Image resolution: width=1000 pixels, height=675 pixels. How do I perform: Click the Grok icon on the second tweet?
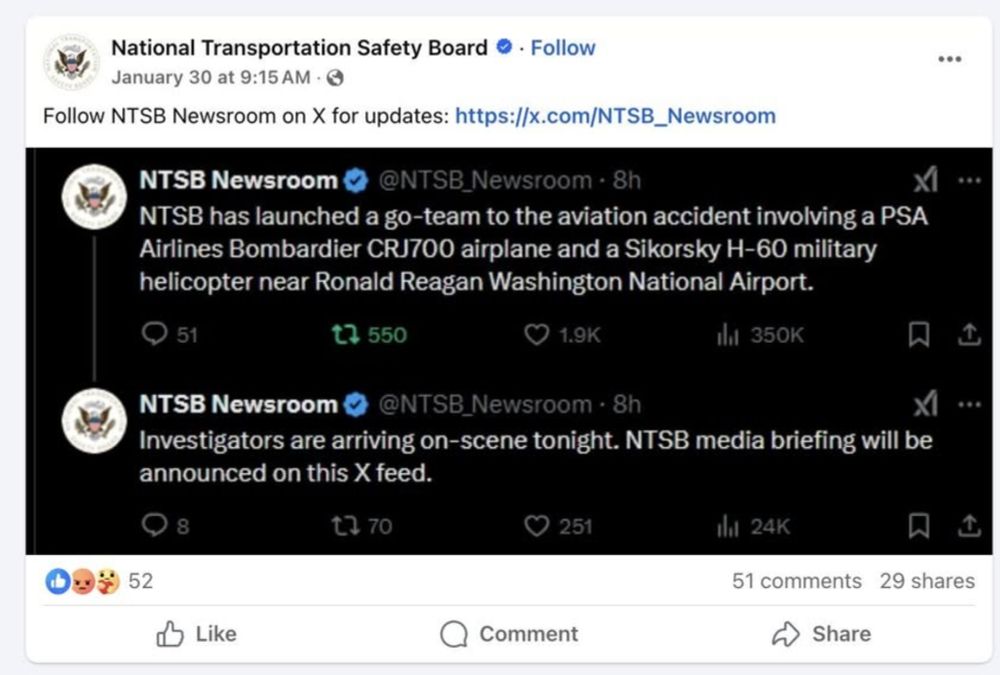pyautogui.click(x=925, y=404)
